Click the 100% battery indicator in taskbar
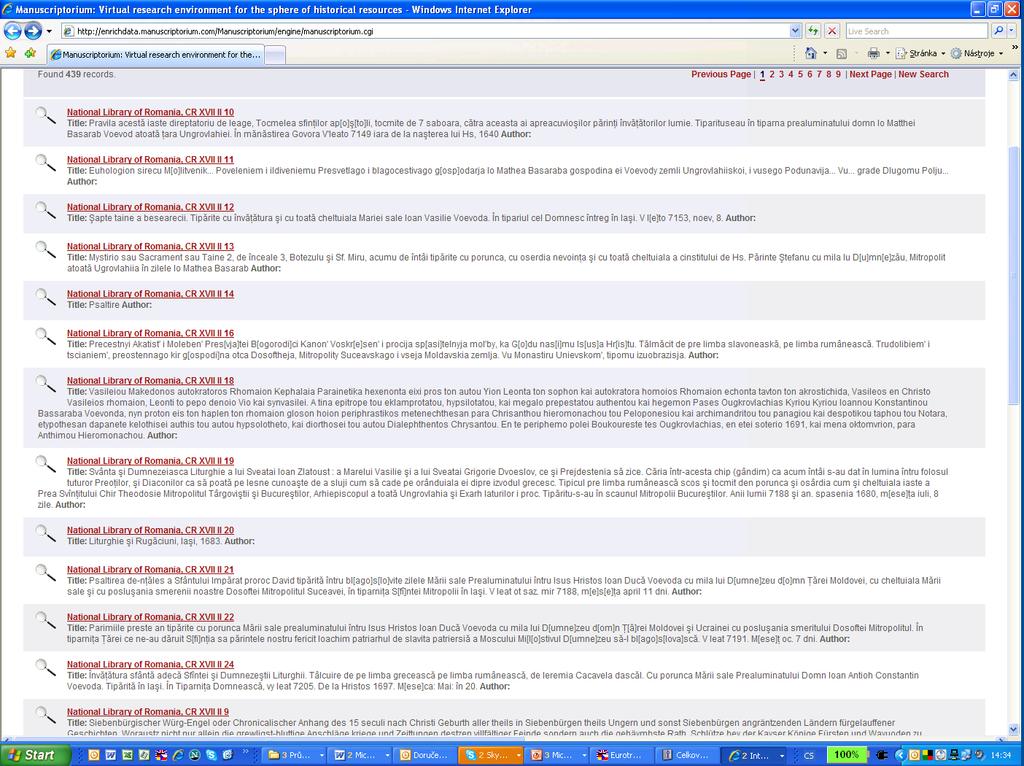The width and height of the screenshot is (1024, 766). [846, 755]
